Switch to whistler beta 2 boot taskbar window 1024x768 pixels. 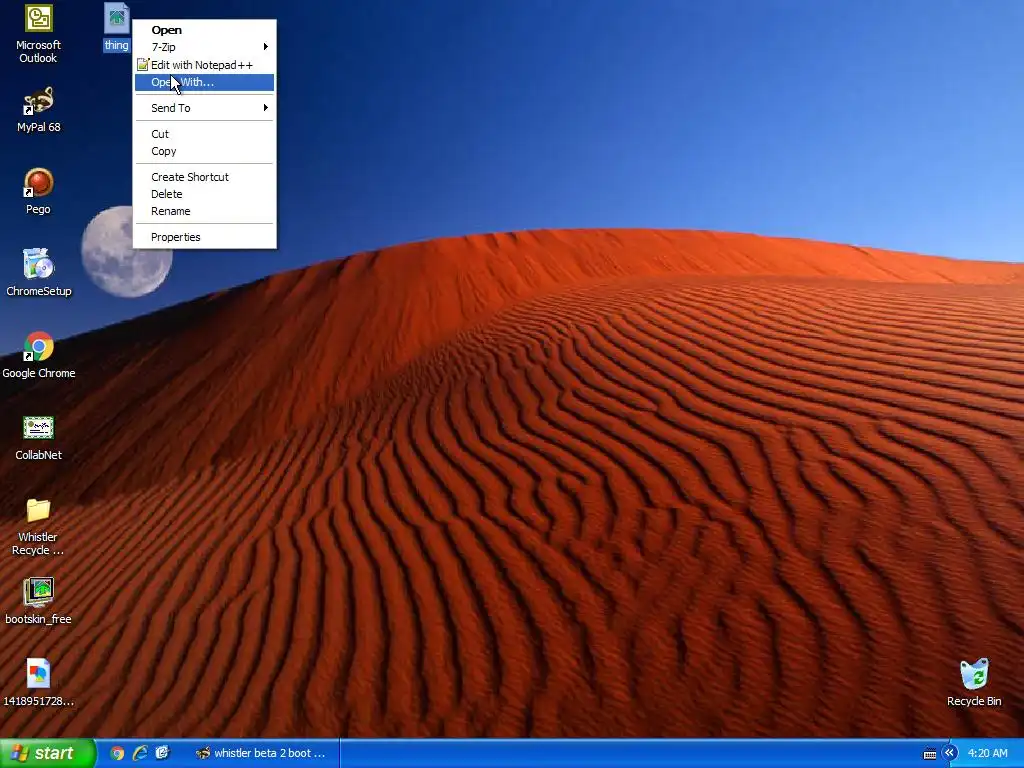265,753
